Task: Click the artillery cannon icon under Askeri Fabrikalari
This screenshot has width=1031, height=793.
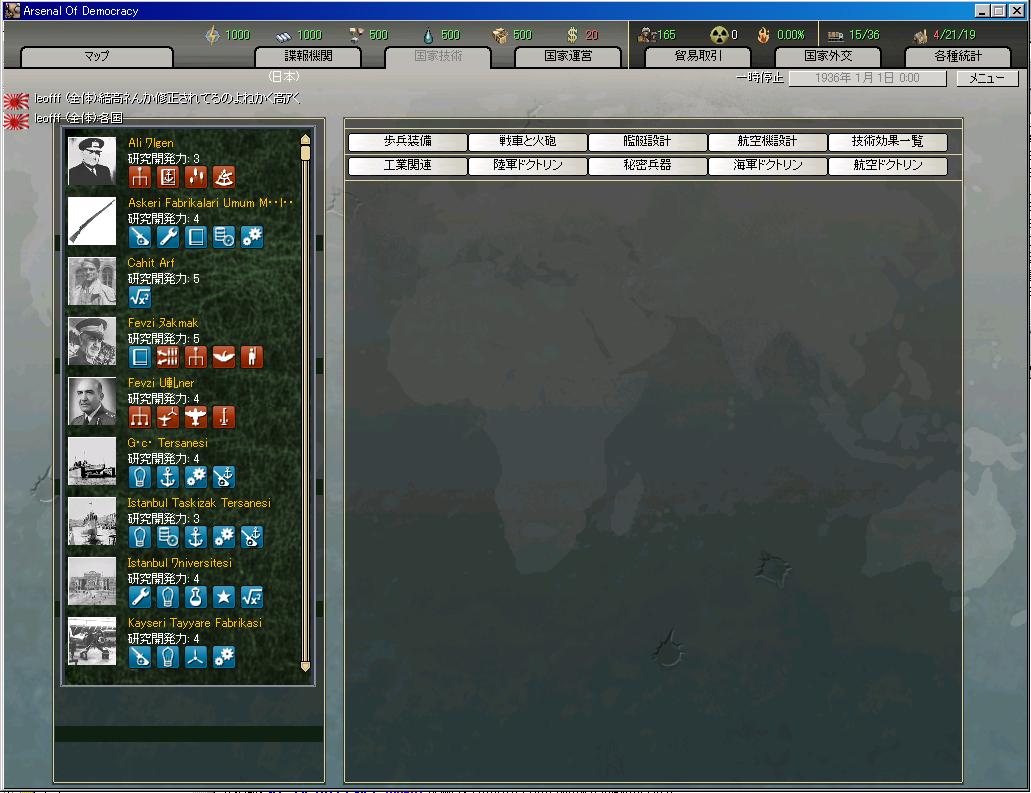Action: point(139,236)
